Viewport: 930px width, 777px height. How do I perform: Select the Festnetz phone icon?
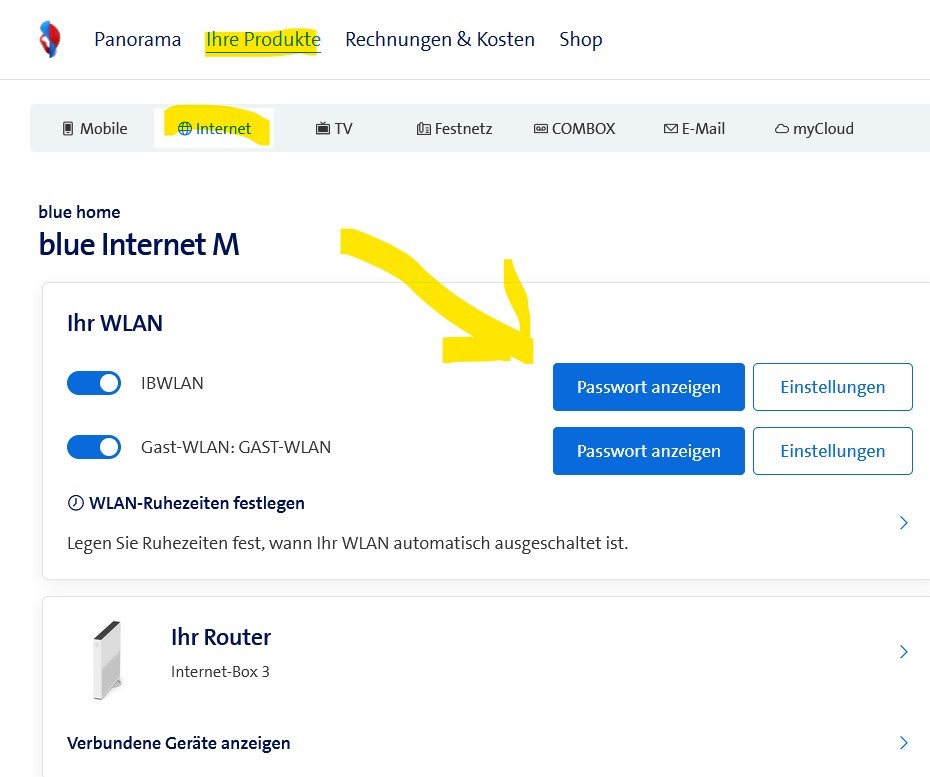coord(424,128)
